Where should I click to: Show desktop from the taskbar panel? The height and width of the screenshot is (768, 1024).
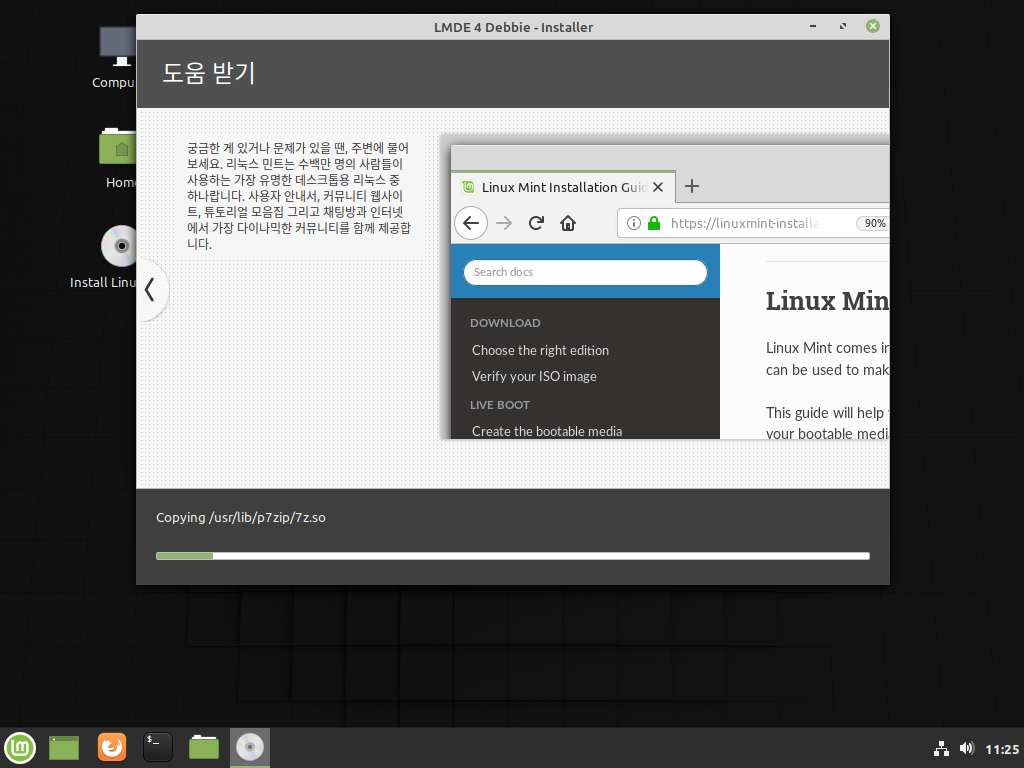point(64,748)
